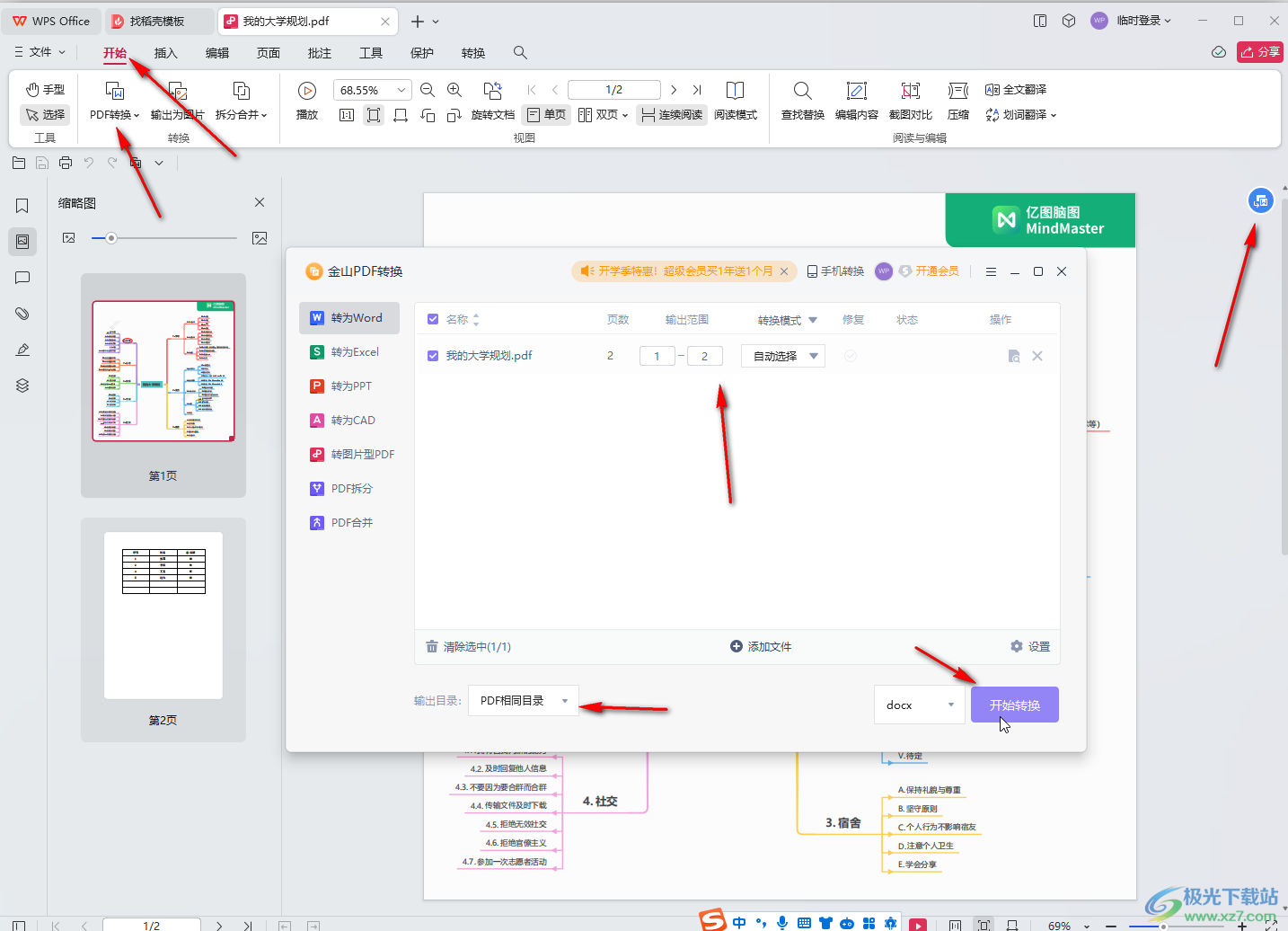This screenshot has width=1288, height=931.
Task: Open PDF convert tool
Action: (114, 101)
